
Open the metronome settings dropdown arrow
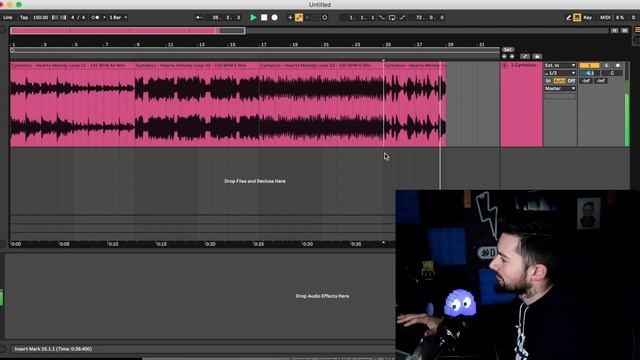[104, 18]
